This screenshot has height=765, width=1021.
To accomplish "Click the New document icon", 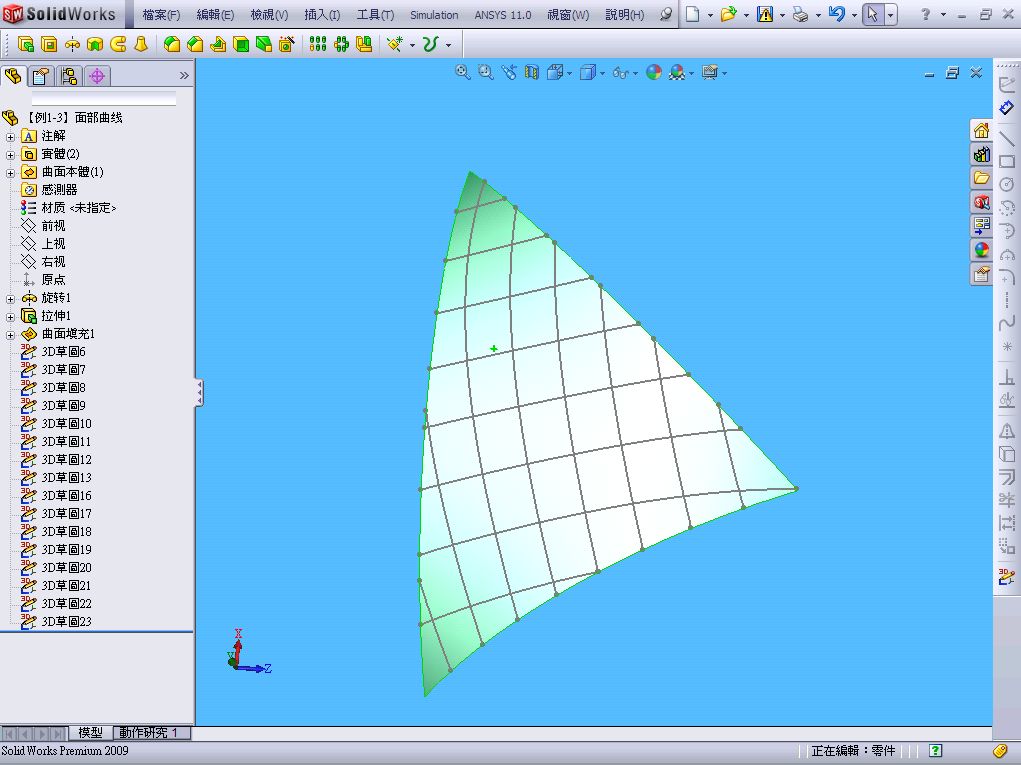I will 693,14.
